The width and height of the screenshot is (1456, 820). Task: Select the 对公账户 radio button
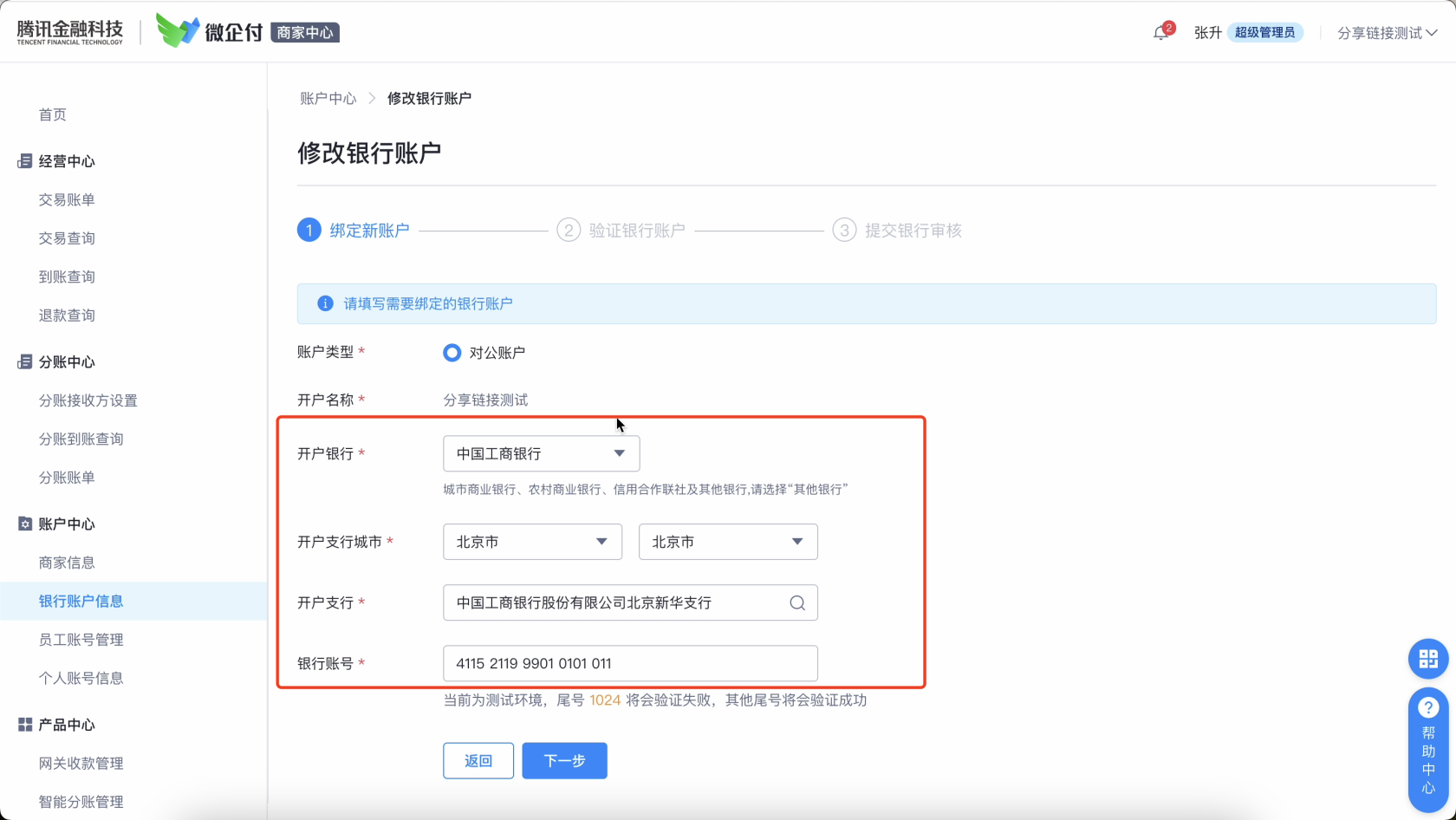pyautogui.click(x=452, y=353)
